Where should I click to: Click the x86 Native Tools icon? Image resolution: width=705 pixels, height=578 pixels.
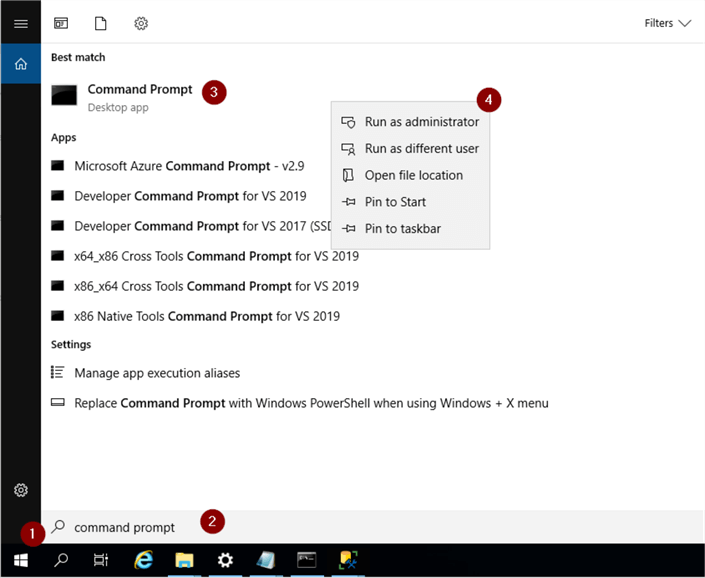click(x=58, y=316)
